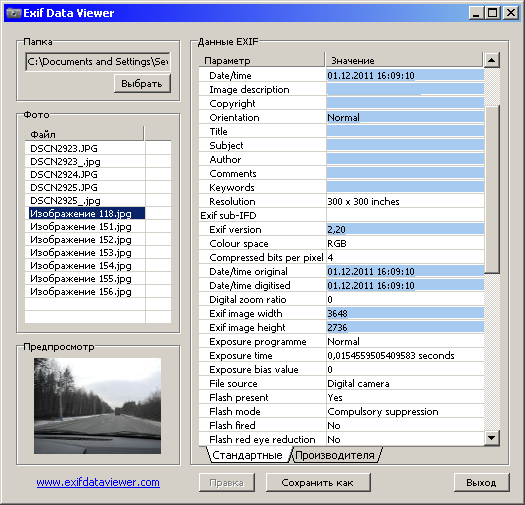Select file DSCN2924.JPG

pos(85,174)
